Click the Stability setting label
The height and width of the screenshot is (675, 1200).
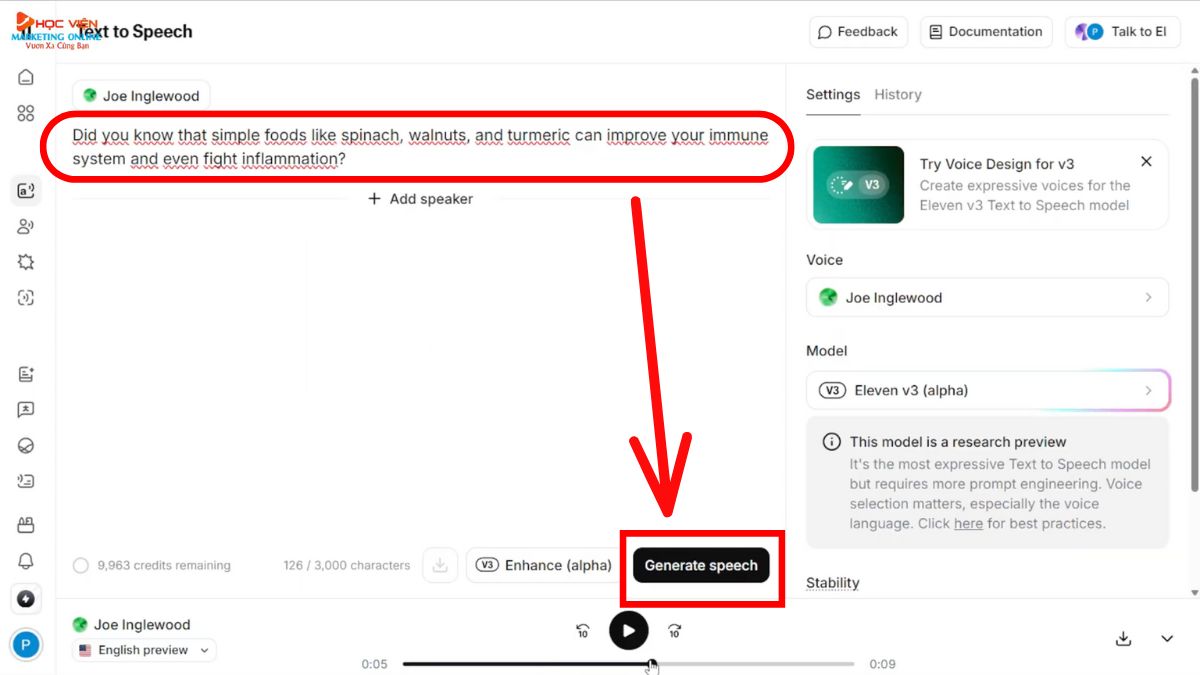point(833,583)
